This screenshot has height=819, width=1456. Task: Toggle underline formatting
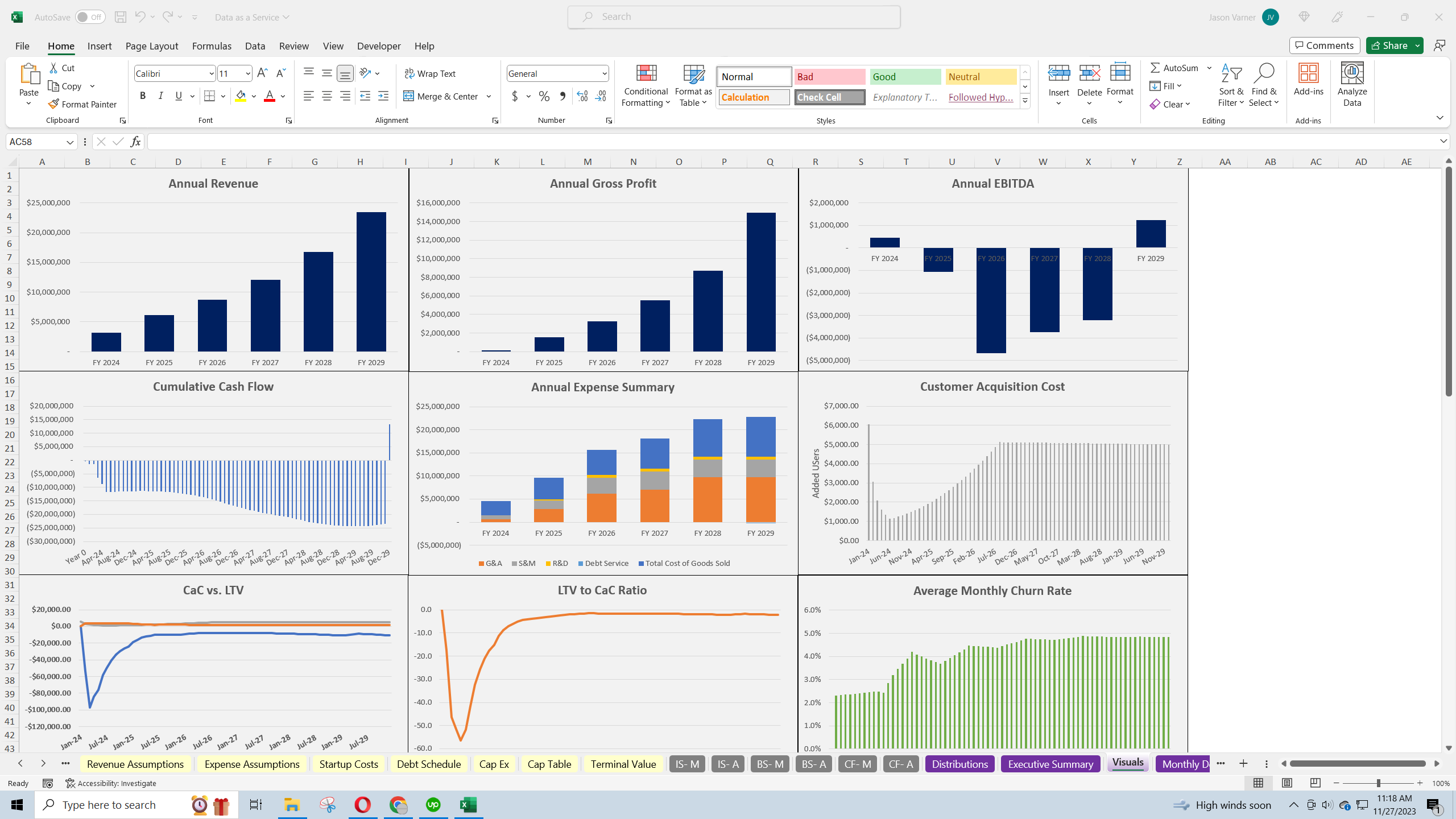pyautogui.click(x=178, y=96)
